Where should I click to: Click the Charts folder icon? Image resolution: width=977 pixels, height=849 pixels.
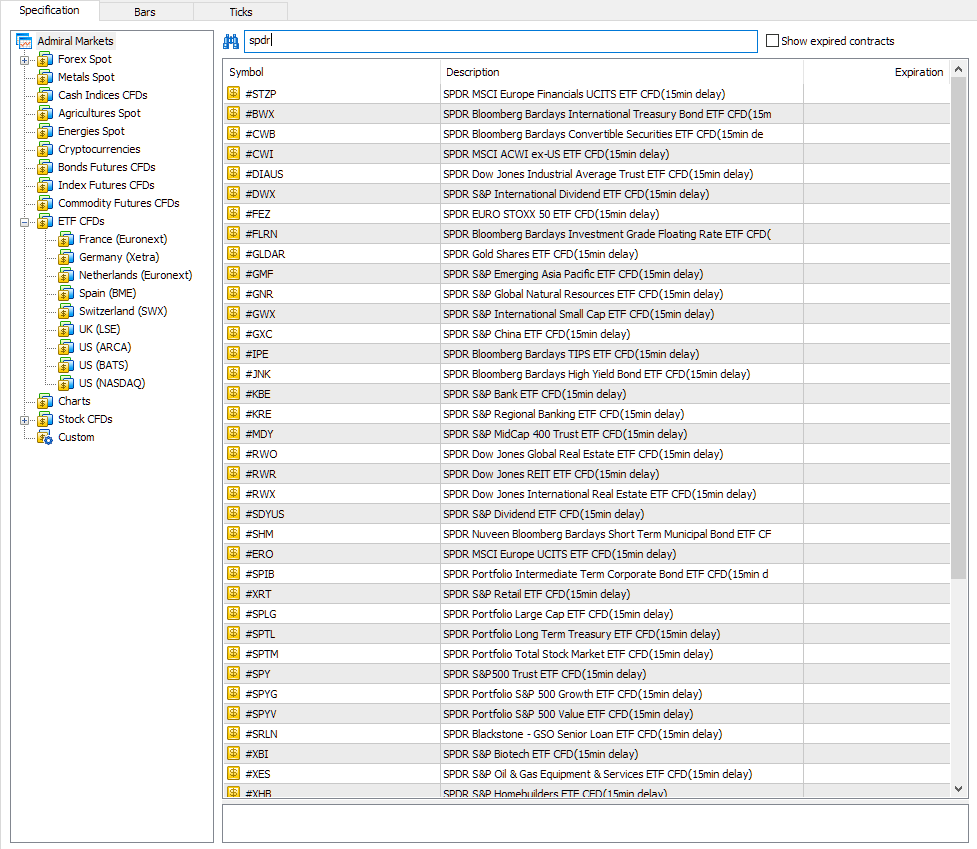45,401
